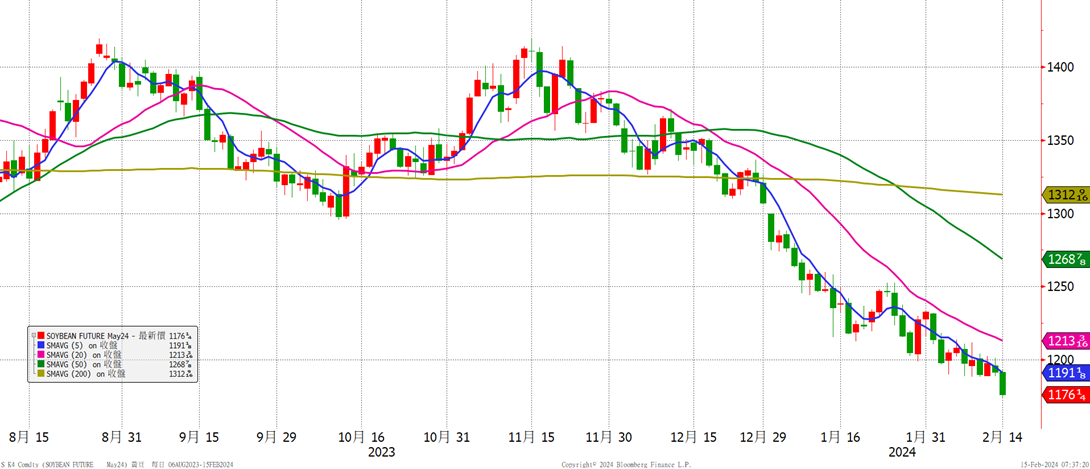The height and width of the screenshot is (469, 1090).
Task: Click the '8月 15' date label
Action: [x=28, y=438]
